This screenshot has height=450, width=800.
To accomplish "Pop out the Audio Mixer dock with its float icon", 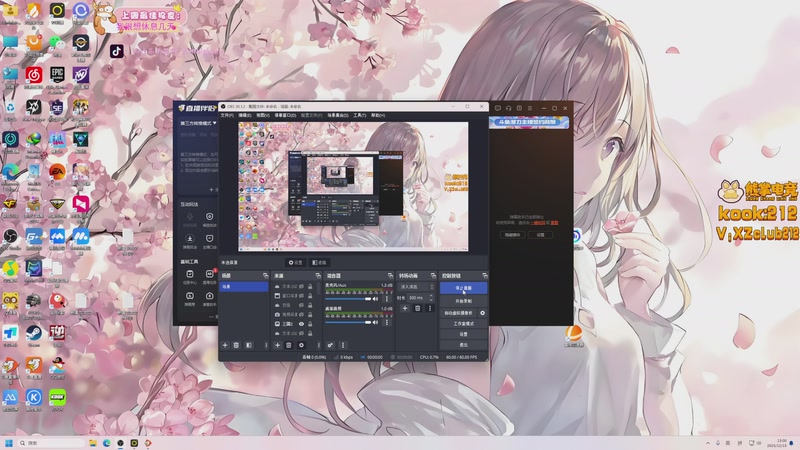I will click(390, 276).
